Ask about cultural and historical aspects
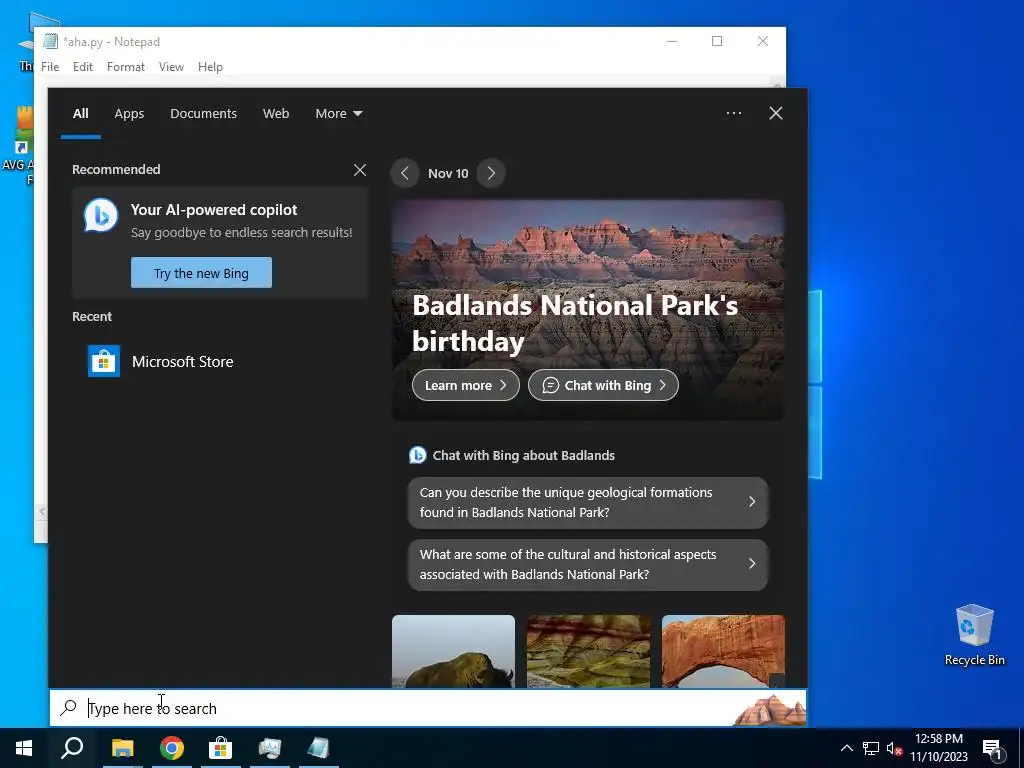Viewport: 1024px width, 768px height. (588, 564)
